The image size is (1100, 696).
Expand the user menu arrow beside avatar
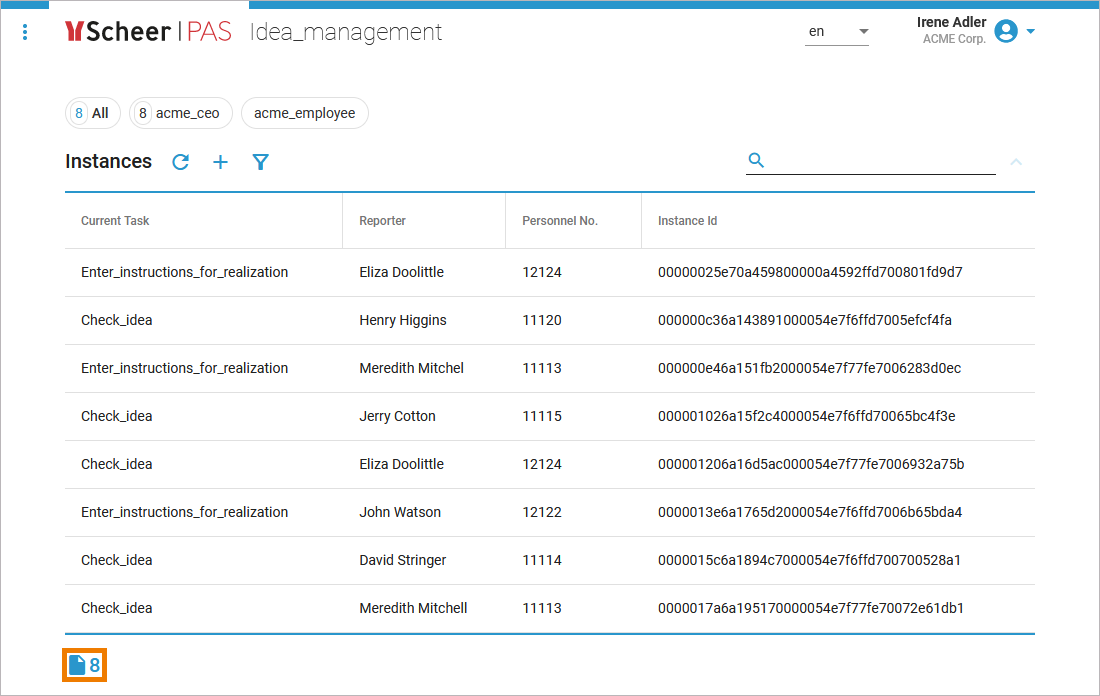(x=1031, y=31)
